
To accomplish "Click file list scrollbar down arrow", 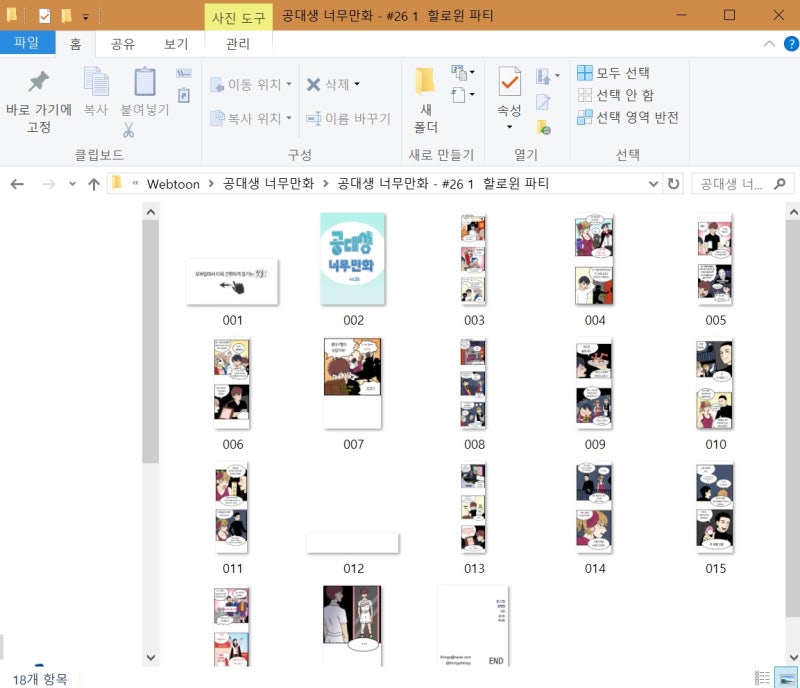I will point(793,657).
